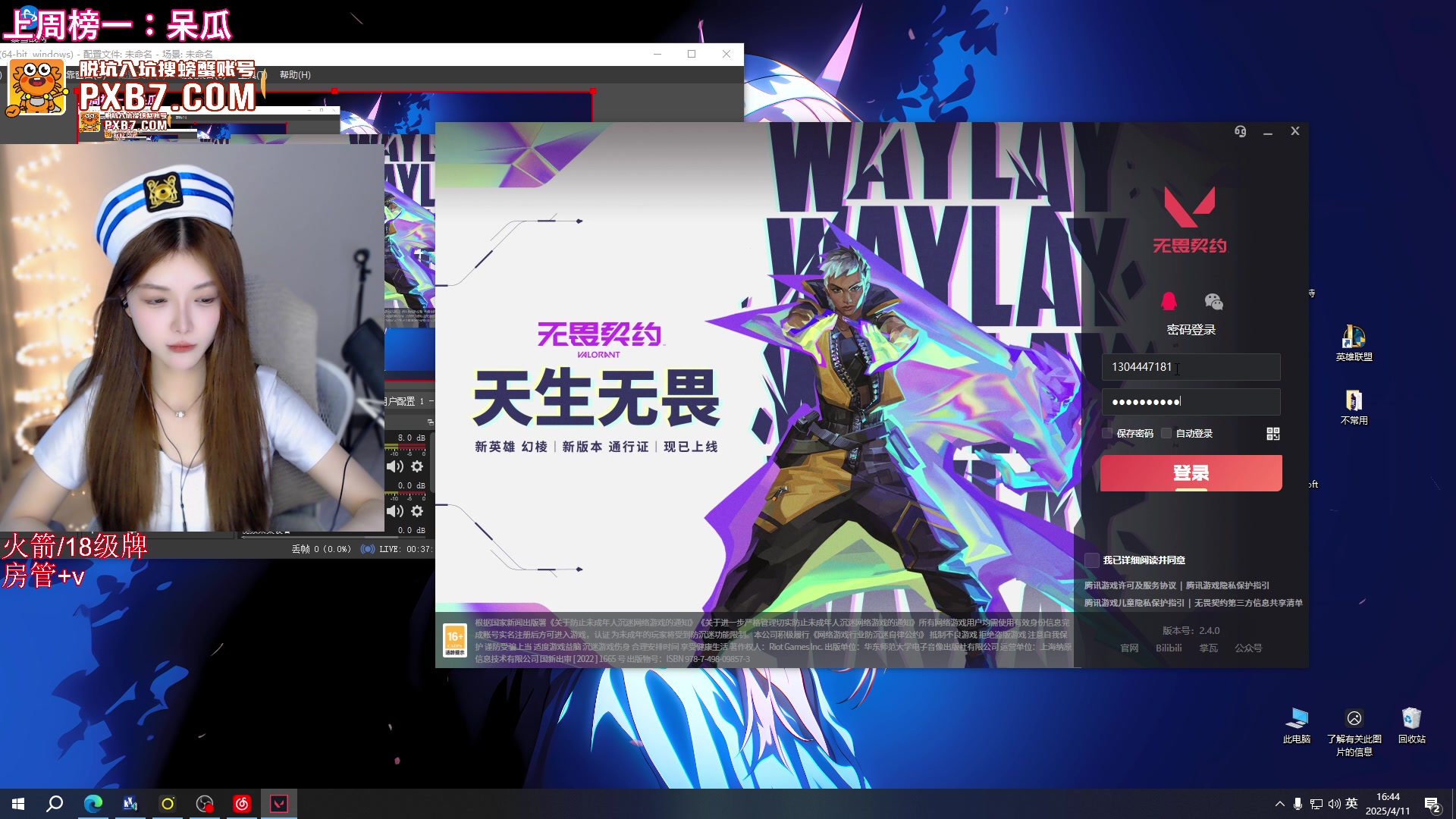This screenshot has width=1456, height=819.
Task: Open 腾讯游戏隐私保护指引 link
Action: (x=1227, y=585)
